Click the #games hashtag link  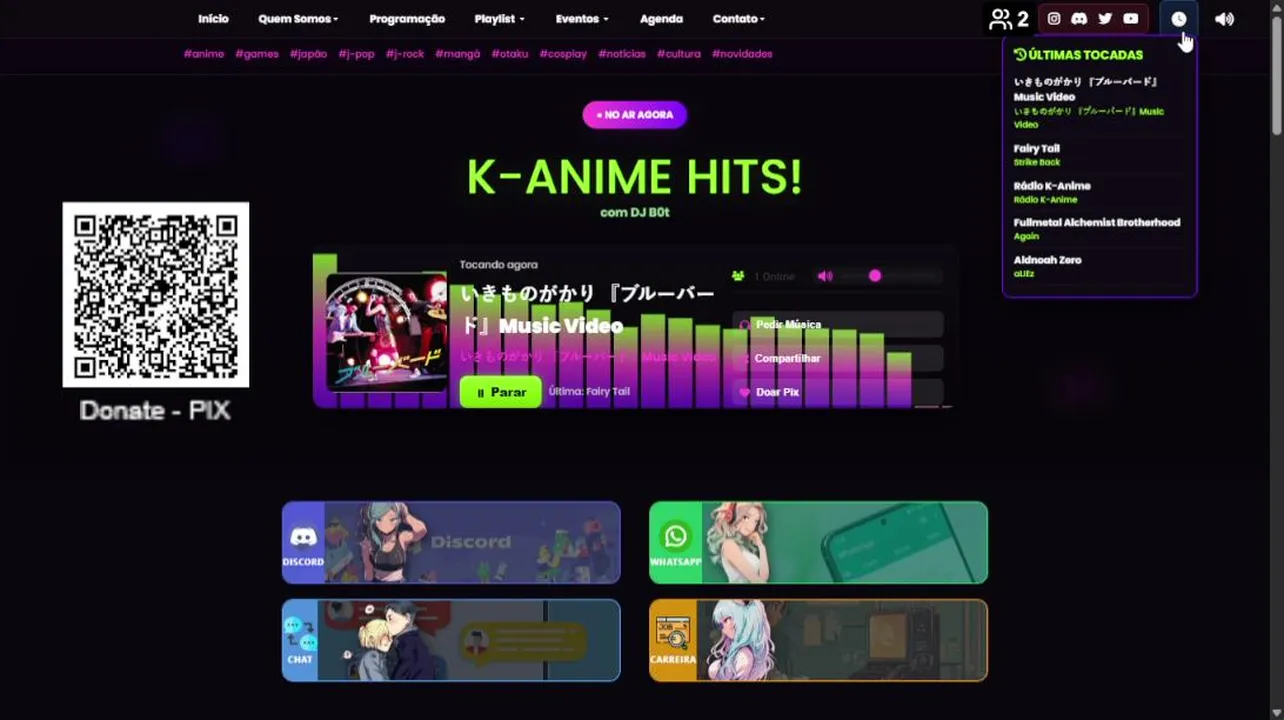[x=257, y=54]
